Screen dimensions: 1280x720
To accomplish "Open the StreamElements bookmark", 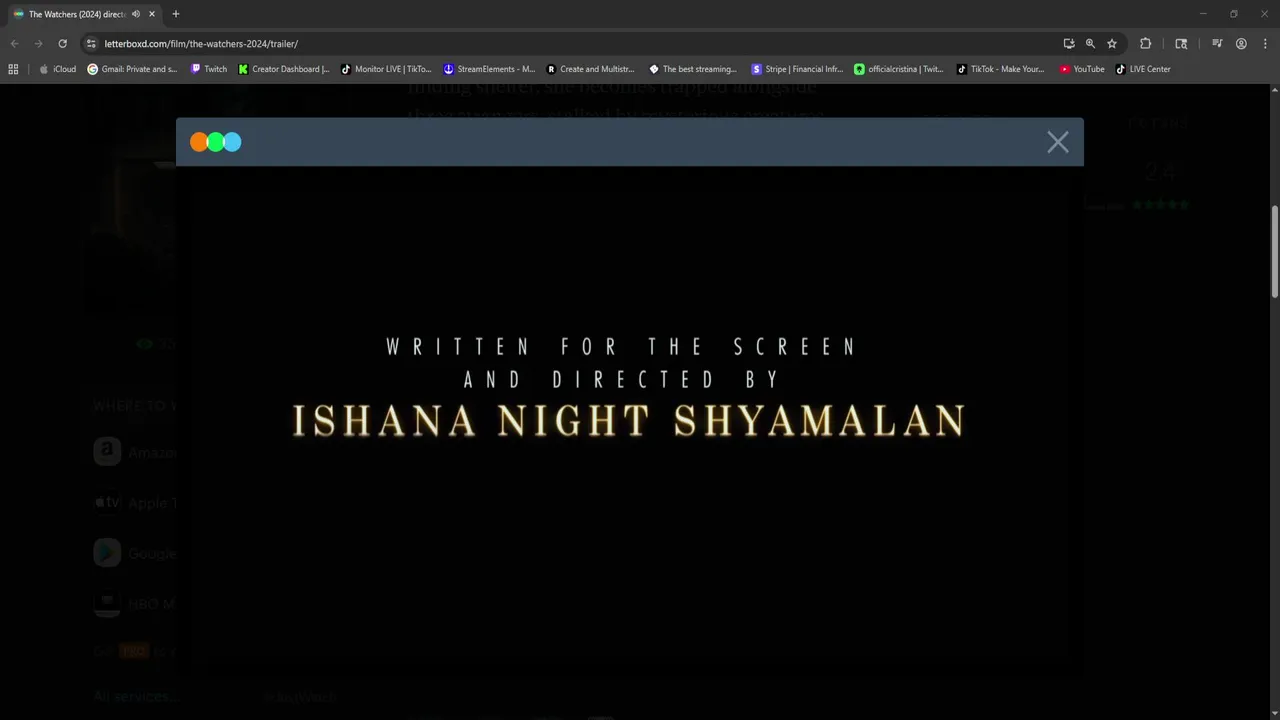I will coord(489,69).
